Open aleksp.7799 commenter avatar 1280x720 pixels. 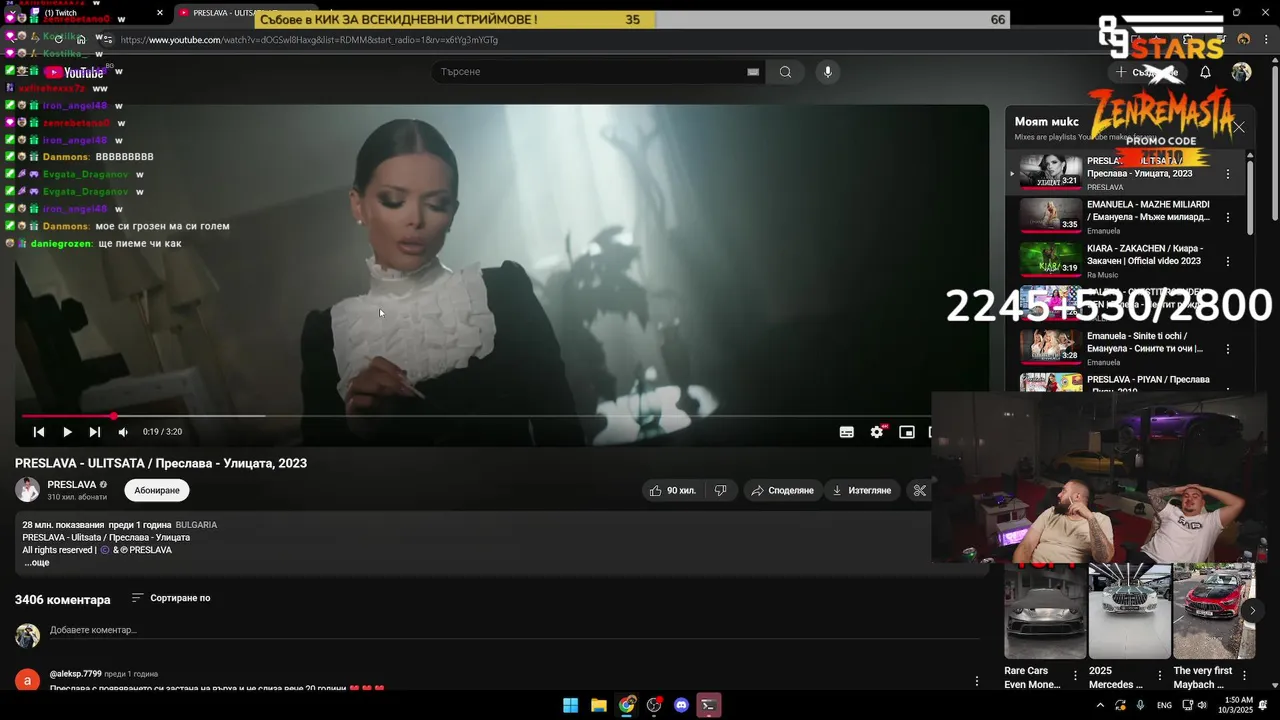click(x=27, y=680)
